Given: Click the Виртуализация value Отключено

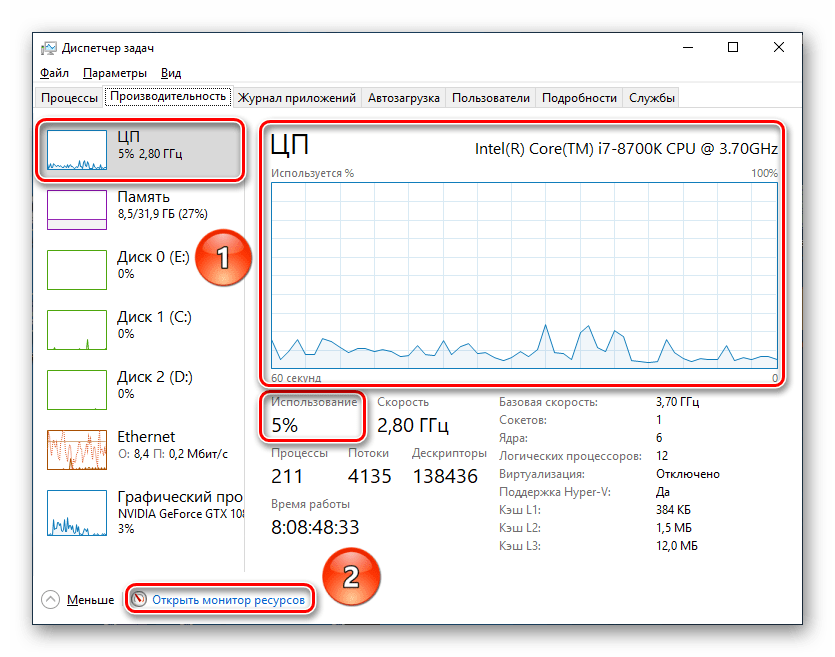Looking at the screenshot, I should [687, 474].
